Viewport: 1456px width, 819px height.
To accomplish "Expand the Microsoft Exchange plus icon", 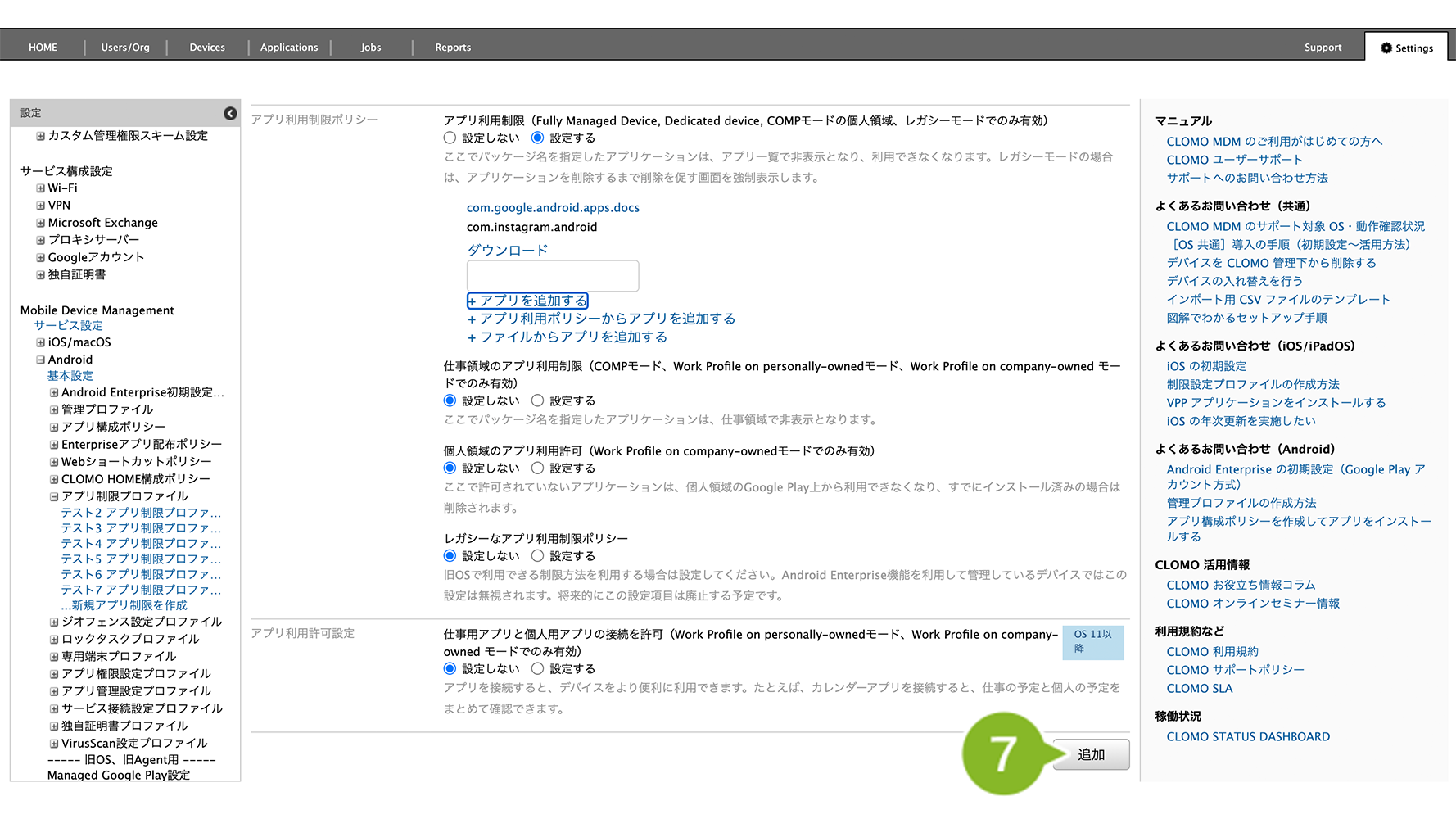I will (40, 223).
